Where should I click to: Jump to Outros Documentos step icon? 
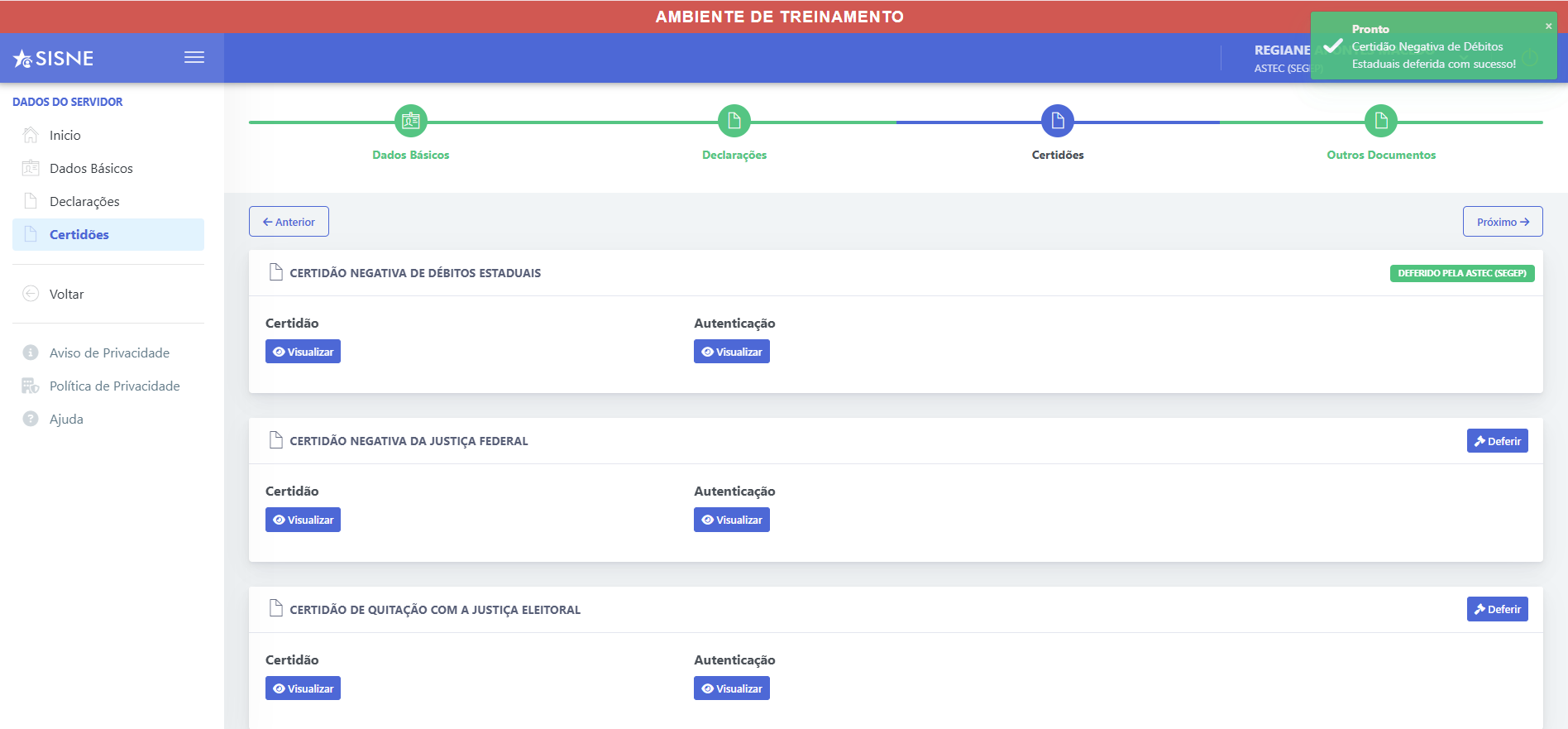click(x=1381, y=122)
